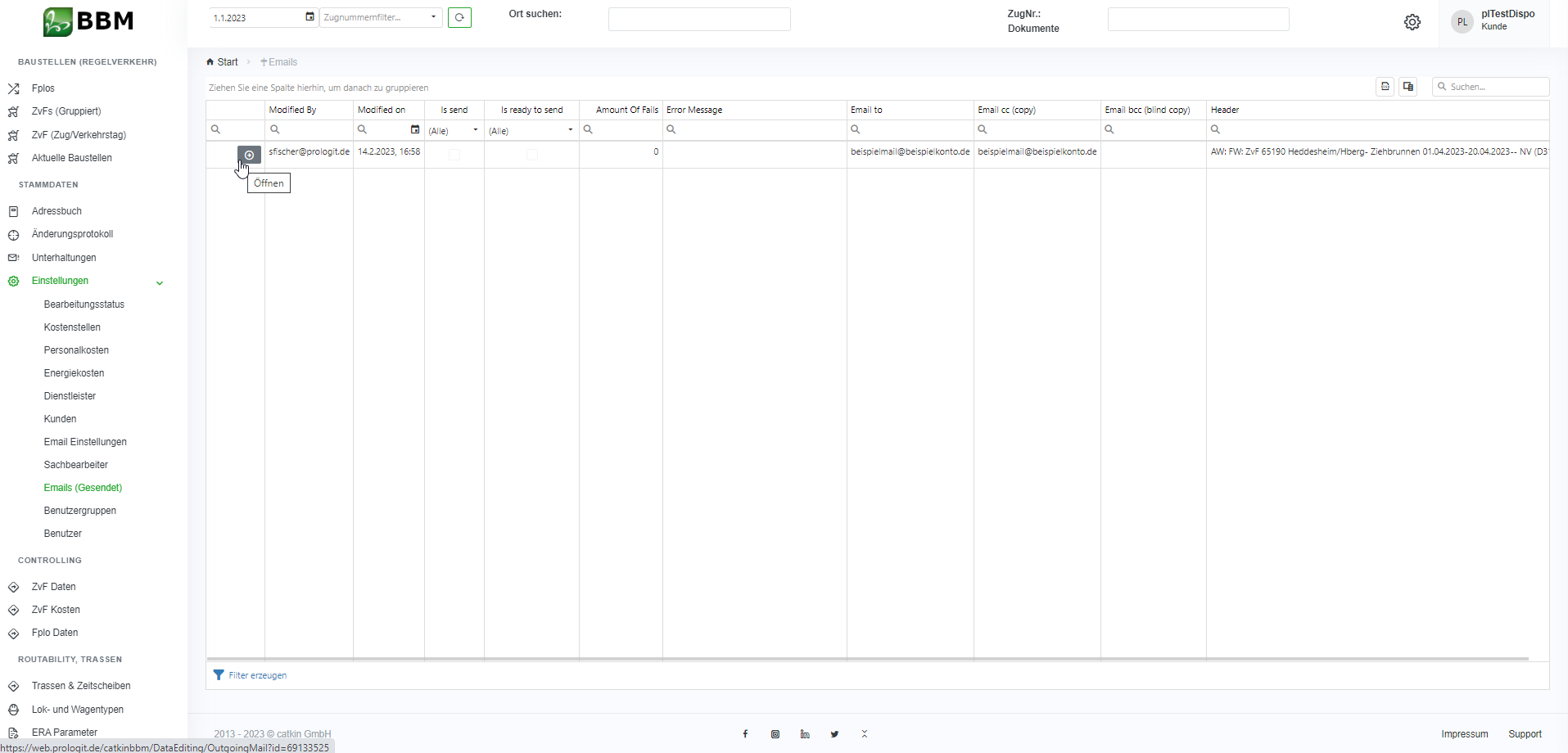Viewport: 1568px width, 753px height.
Task: Click the Öffnen row icon button
Action: coord(250,155)
